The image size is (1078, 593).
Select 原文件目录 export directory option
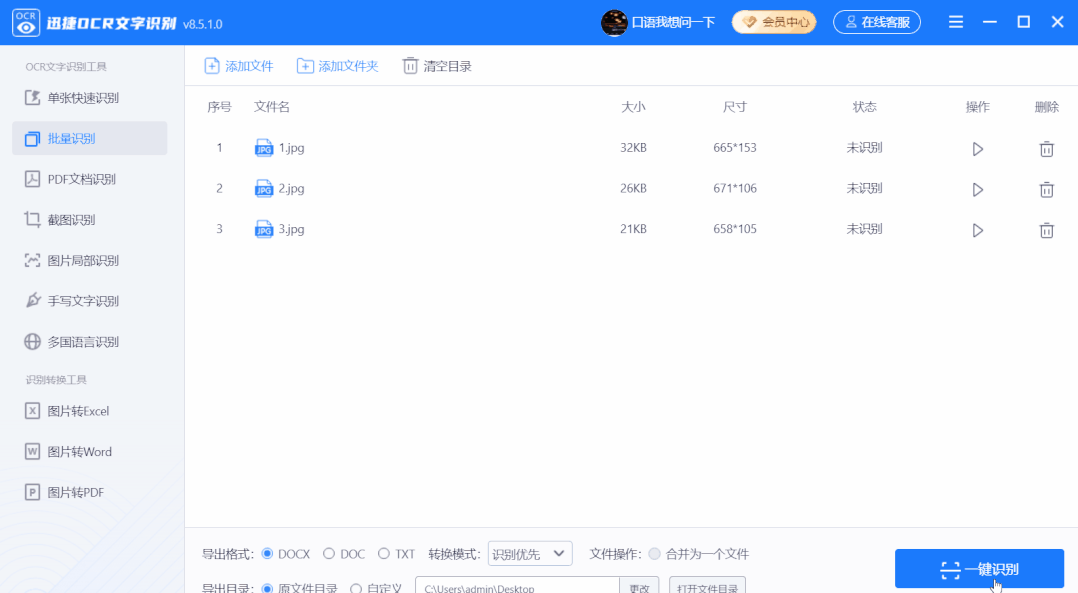[x=300, y=588]
